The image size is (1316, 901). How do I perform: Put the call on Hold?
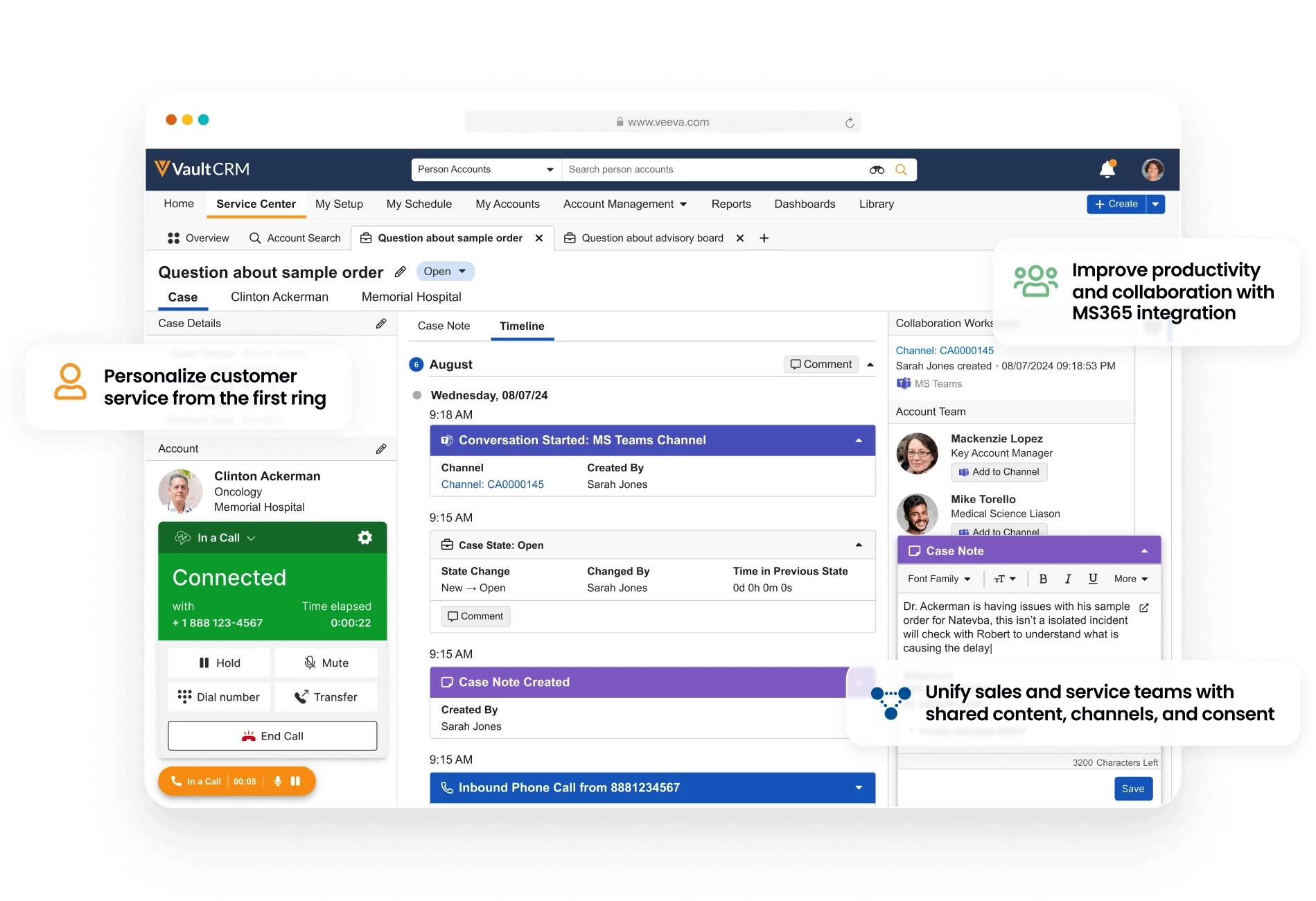(x=219, y=663)
